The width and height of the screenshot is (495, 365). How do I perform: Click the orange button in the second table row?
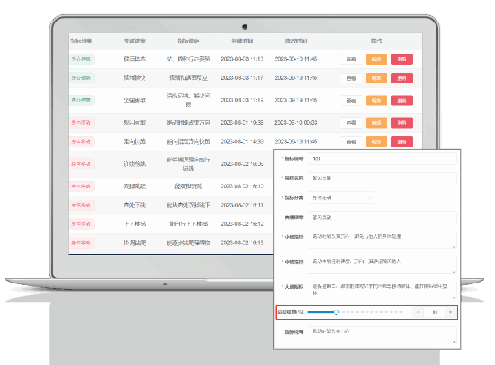point(376,78)
